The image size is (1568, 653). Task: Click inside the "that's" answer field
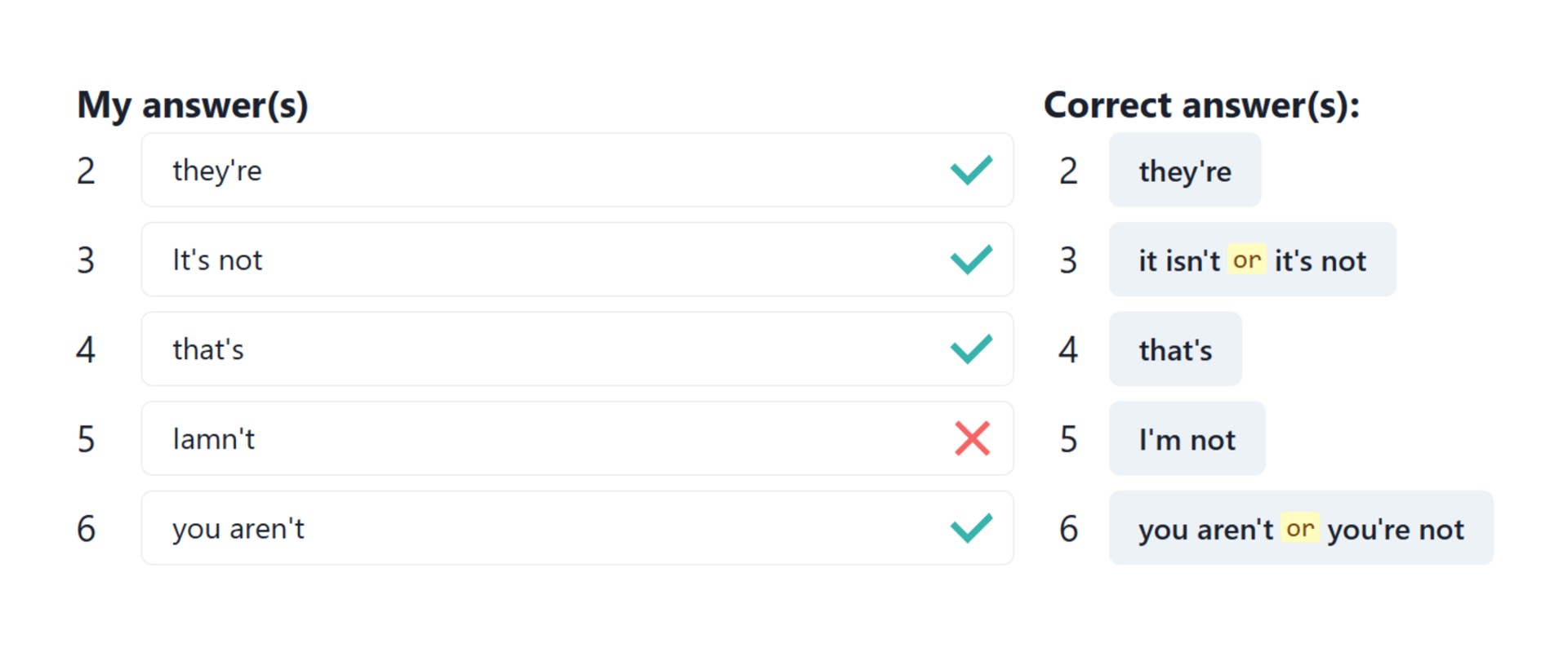tap(577, 349)
